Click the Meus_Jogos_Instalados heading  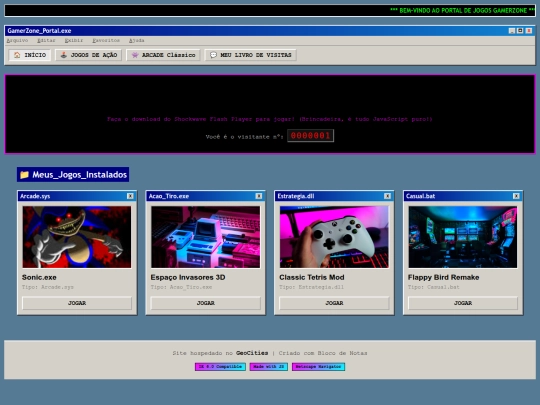tap(73, 175)
